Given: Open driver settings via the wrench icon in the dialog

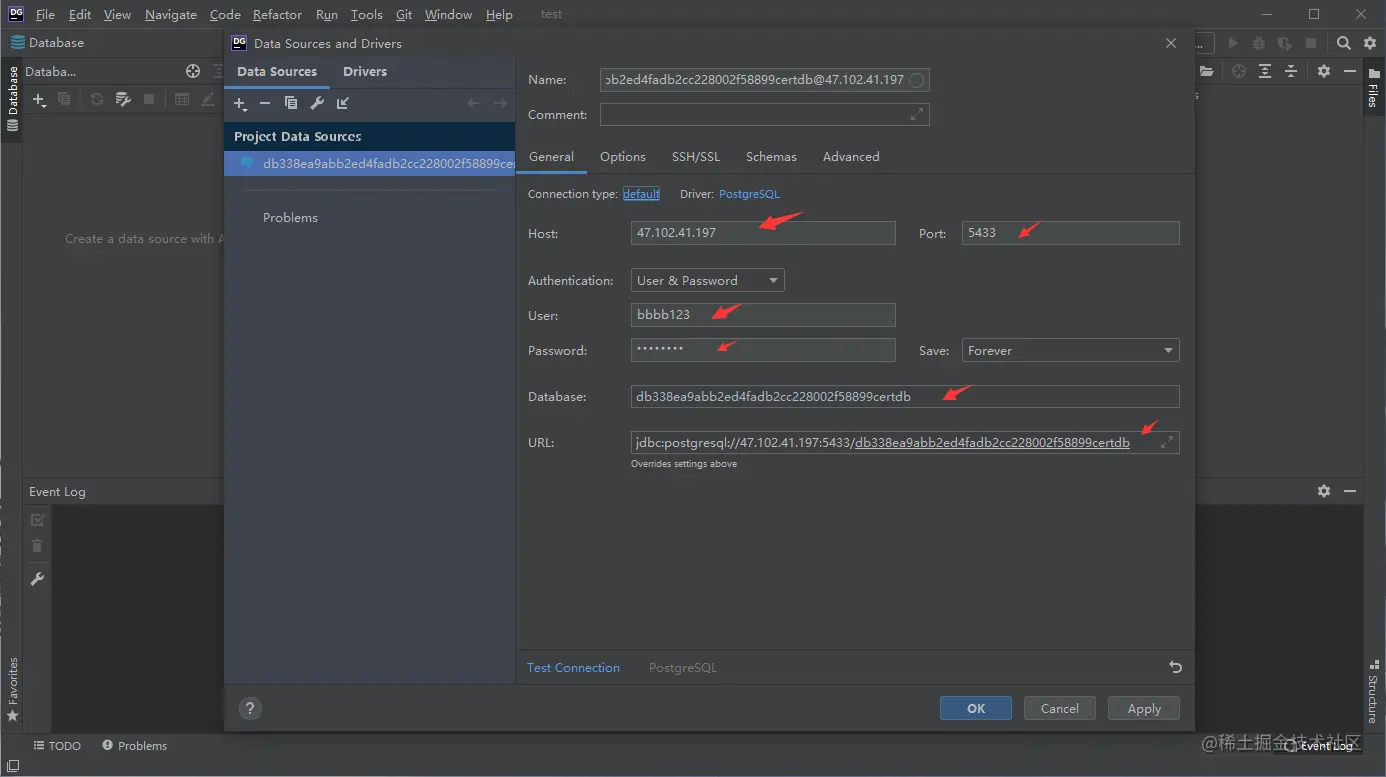Looking at the screenshot, I should pos(317,103).
